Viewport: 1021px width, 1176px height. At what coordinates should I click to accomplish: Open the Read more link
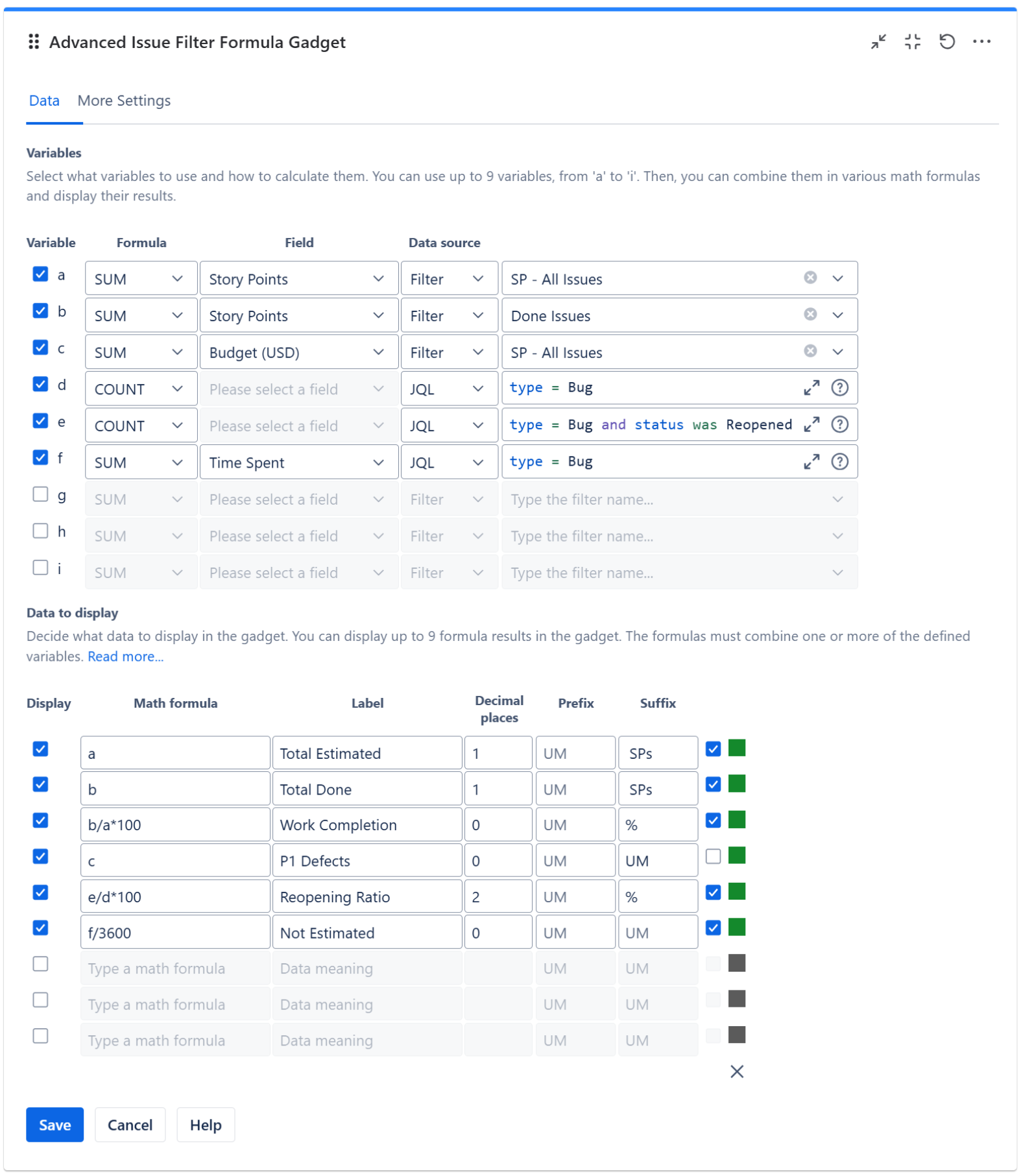click(125, 656)
